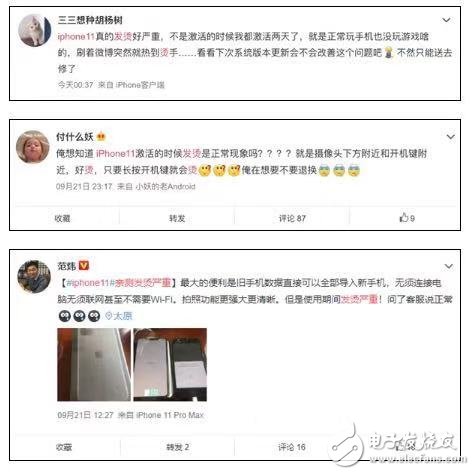Open the second photo of two phones

coord(170,365)
